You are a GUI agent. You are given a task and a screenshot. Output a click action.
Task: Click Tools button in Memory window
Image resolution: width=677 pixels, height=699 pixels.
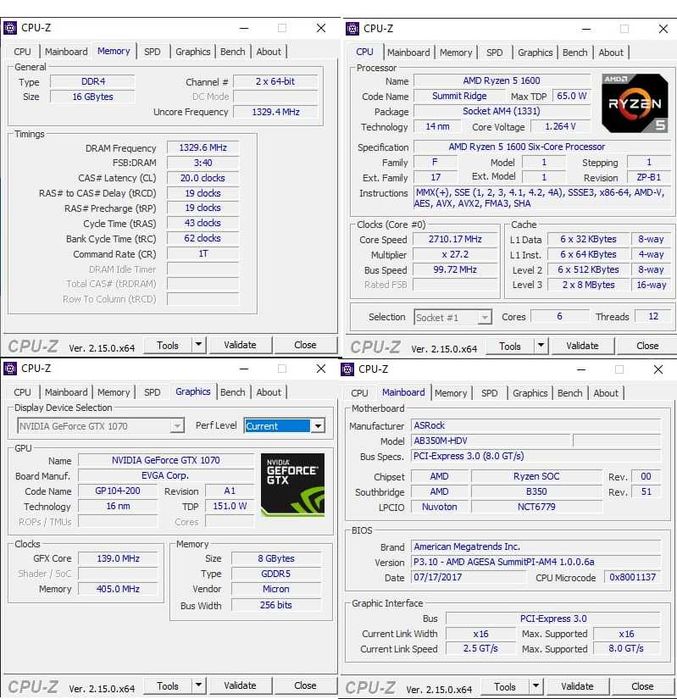168,345
